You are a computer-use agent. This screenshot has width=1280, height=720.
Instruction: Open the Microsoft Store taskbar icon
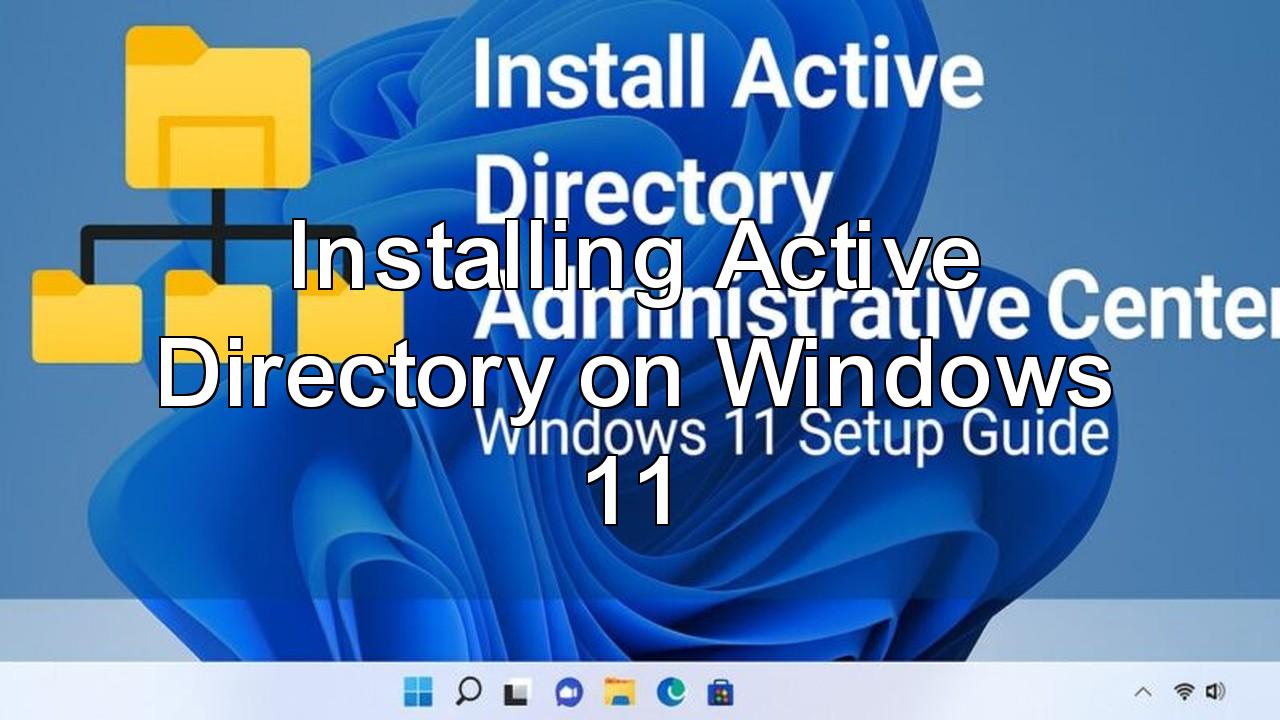(x=721, y=692)
